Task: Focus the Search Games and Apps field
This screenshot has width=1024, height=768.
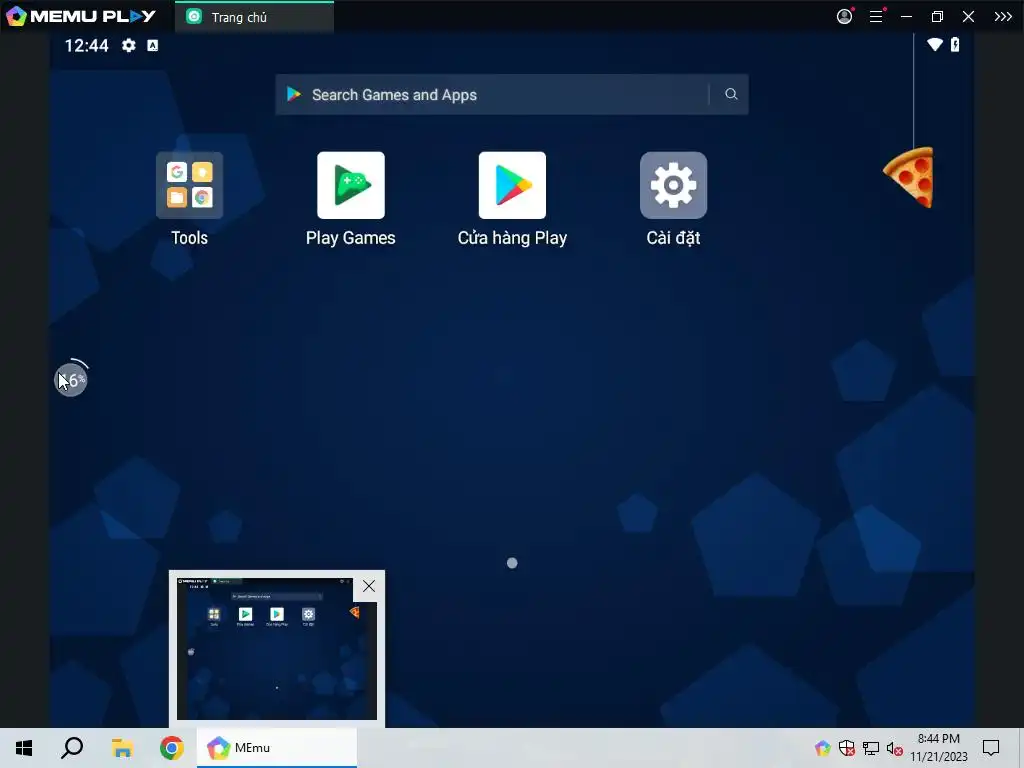Action: (511, 94)
